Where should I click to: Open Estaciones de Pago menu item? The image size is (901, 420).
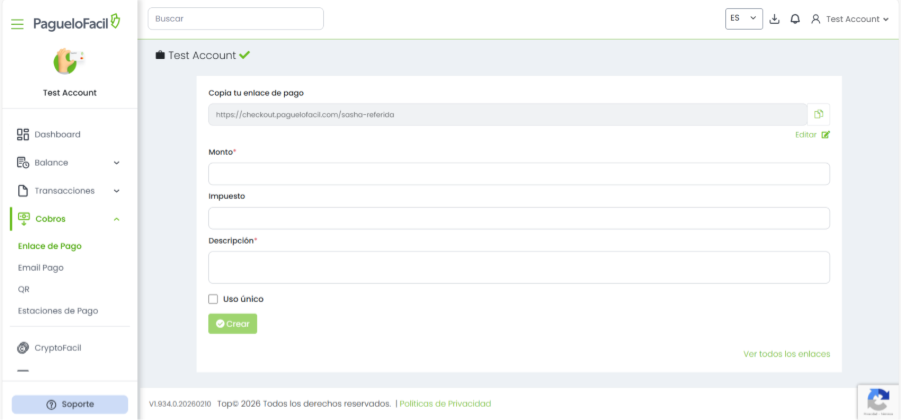point(58,311)
